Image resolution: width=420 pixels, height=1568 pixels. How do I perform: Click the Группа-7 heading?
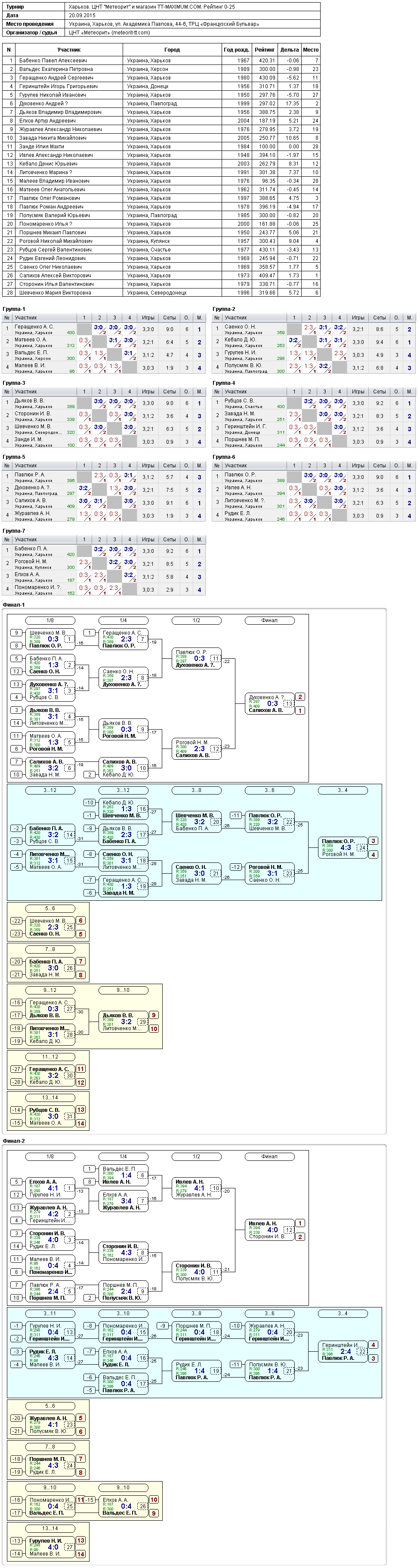click(x=14, y=531)
